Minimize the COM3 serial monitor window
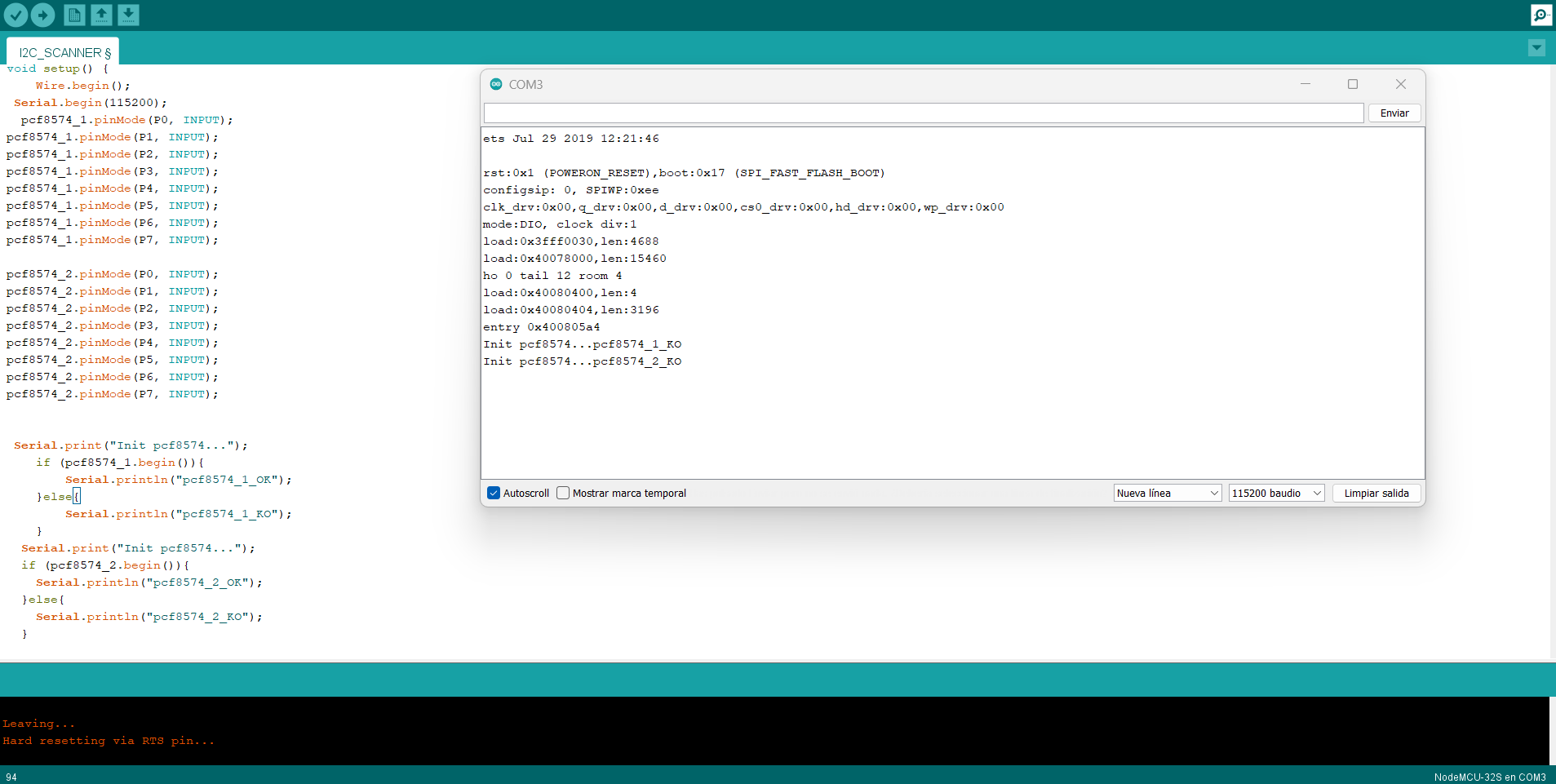Screen dimensions: 1556x784 point(1306,84)
